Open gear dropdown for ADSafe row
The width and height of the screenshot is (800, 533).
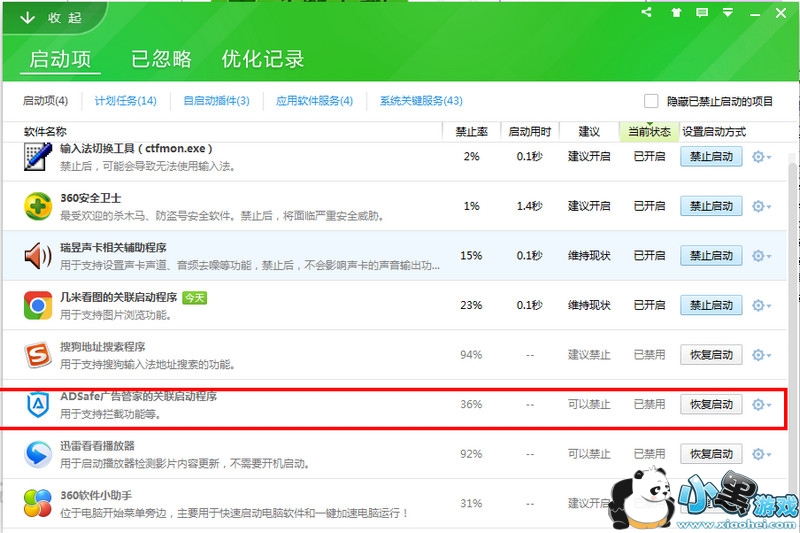(761, 404)
